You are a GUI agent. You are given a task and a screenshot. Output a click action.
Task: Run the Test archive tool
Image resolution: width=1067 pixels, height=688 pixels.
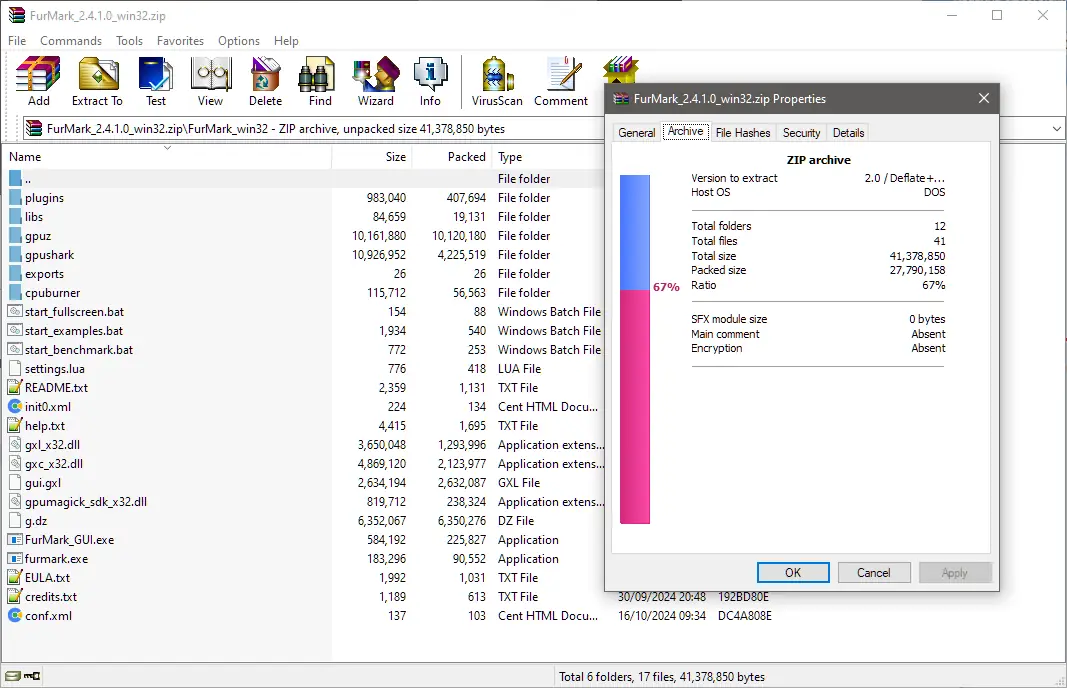(156, 82)
